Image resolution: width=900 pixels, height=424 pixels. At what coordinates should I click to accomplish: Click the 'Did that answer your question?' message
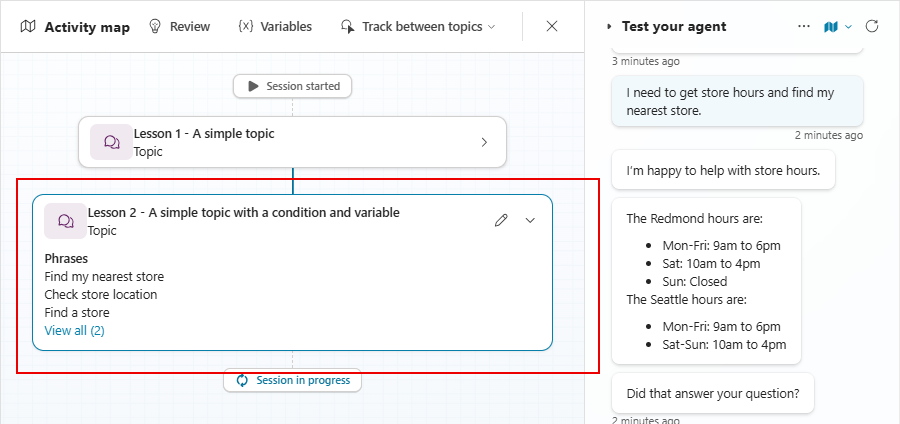tap(712, 393)
